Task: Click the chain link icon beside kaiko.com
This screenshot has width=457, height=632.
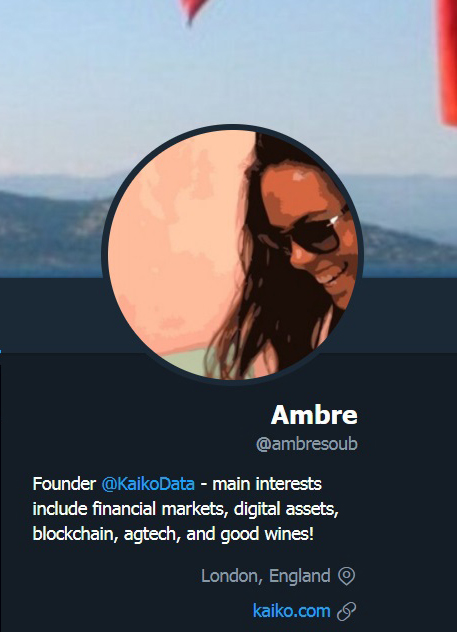Action: tap(347, 611)
